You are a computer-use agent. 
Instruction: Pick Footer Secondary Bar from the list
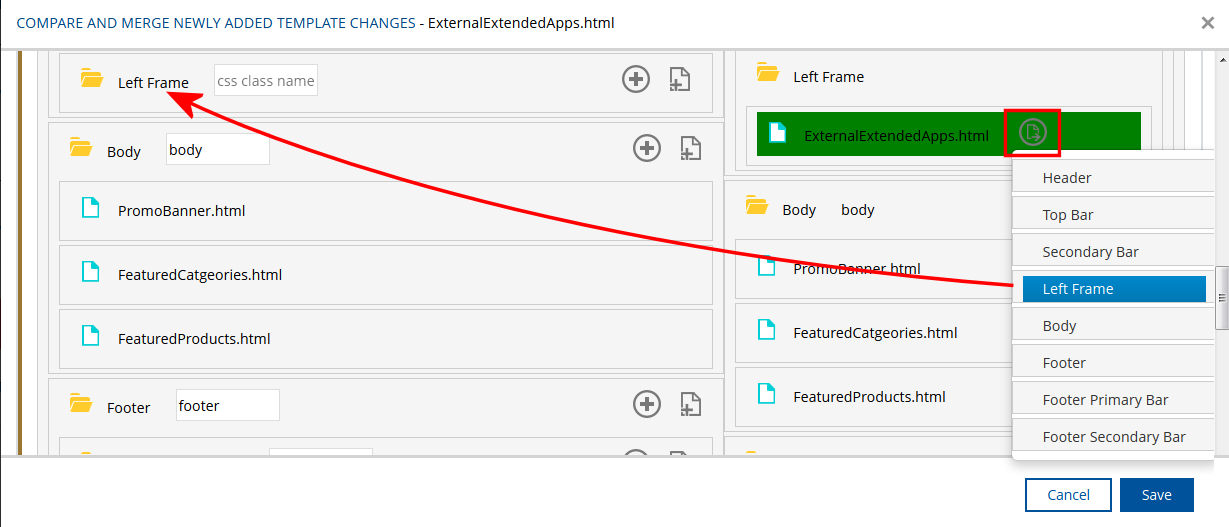pos(1113,437)
